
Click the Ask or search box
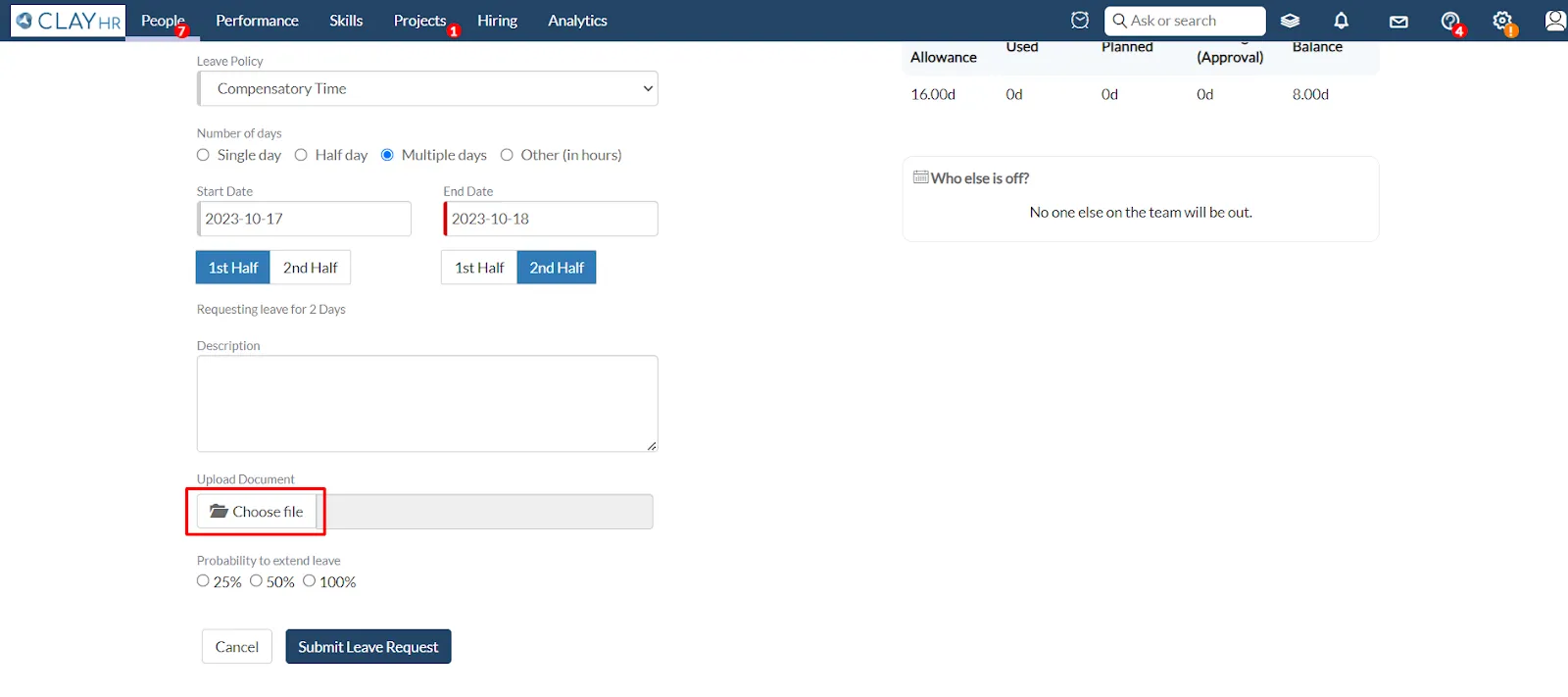point(1185,21)
